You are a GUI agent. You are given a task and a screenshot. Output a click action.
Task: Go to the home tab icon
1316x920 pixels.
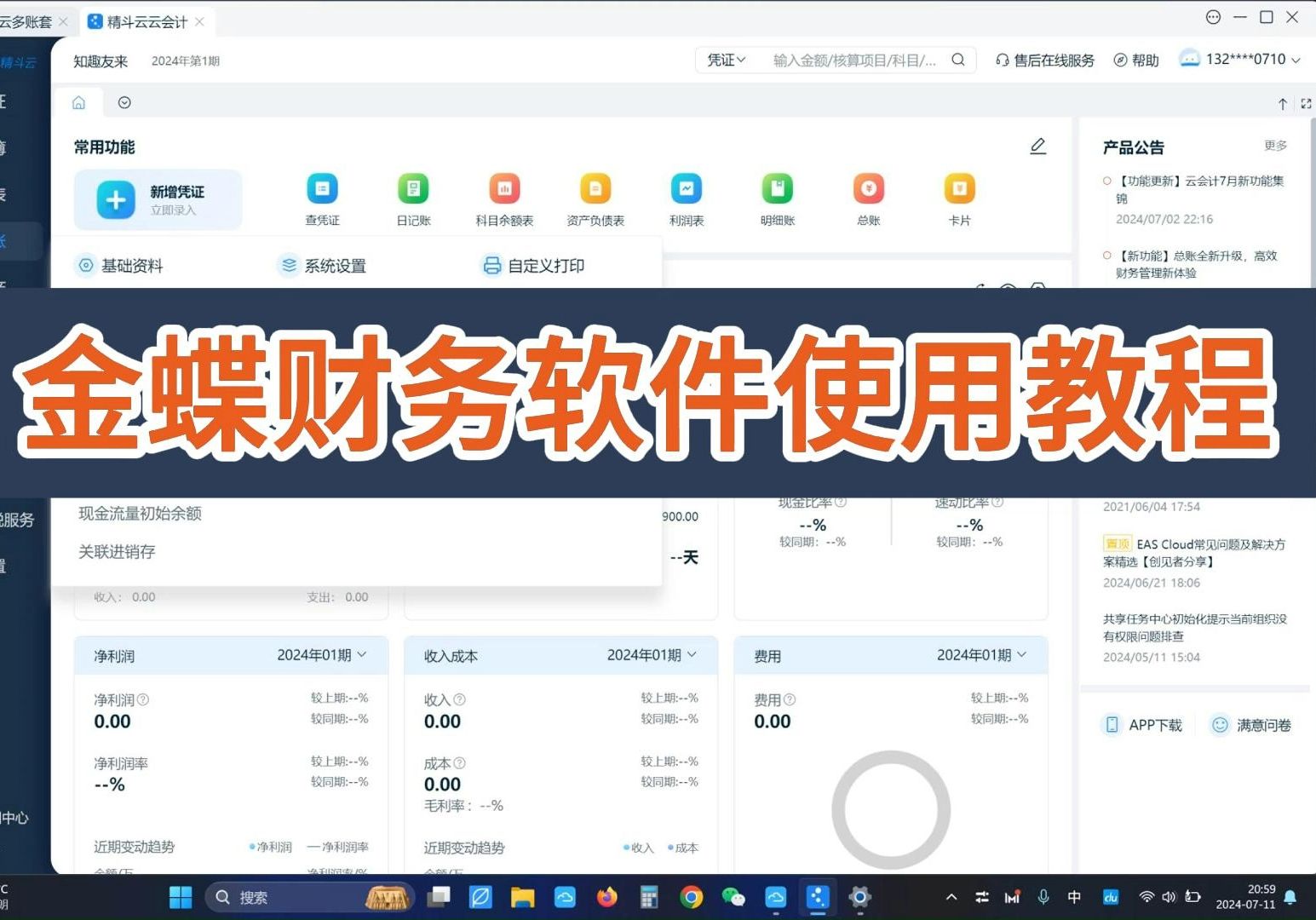(78, 102)
